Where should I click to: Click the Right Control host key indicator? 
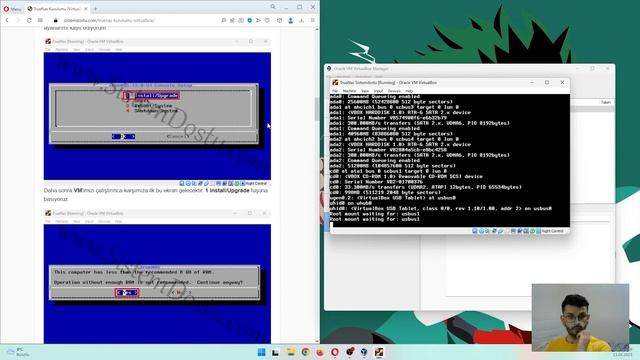click(x=553, y=231)
